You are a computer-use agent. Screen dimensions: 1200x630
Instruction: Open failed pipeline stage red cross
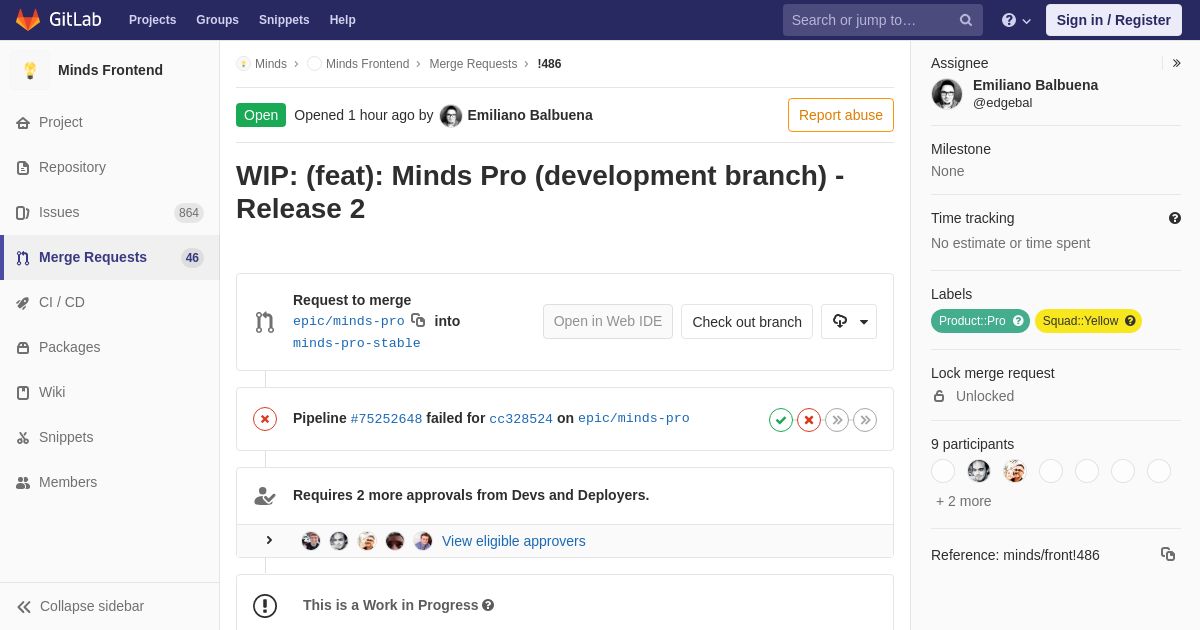[809, 420]
